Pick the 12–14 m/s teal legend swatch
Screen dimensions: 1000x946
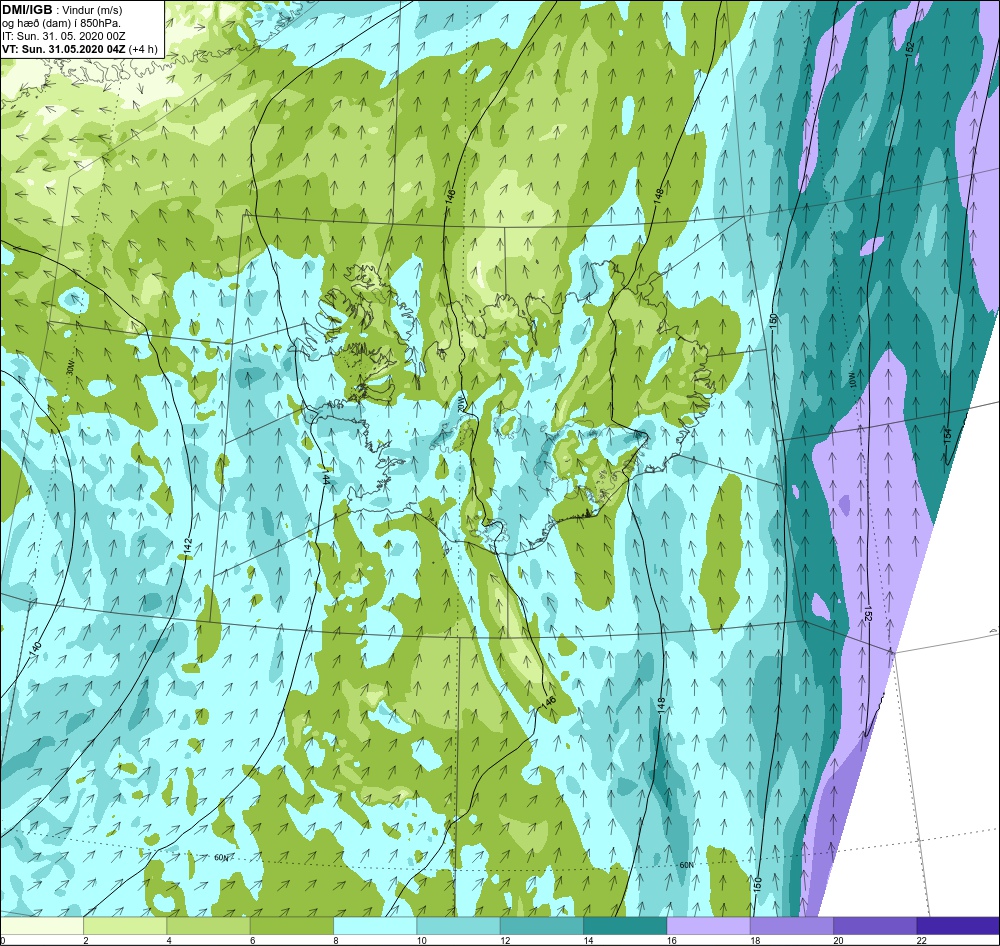542,925
